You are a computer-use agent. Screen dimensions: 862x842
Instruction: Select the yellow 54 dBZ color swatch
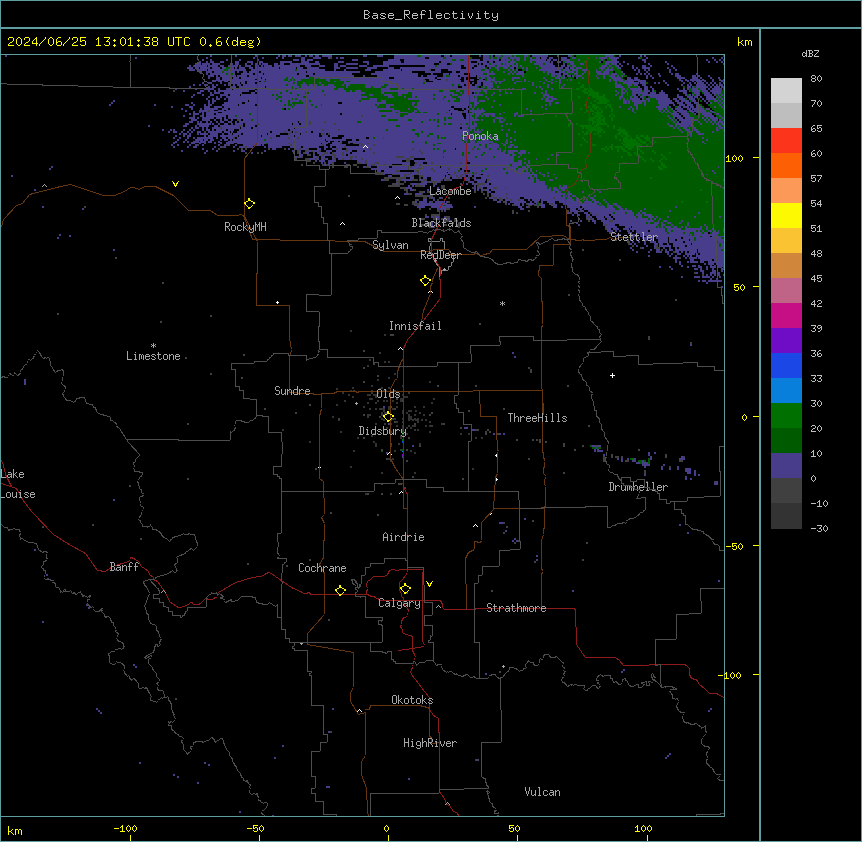[786, 215]
